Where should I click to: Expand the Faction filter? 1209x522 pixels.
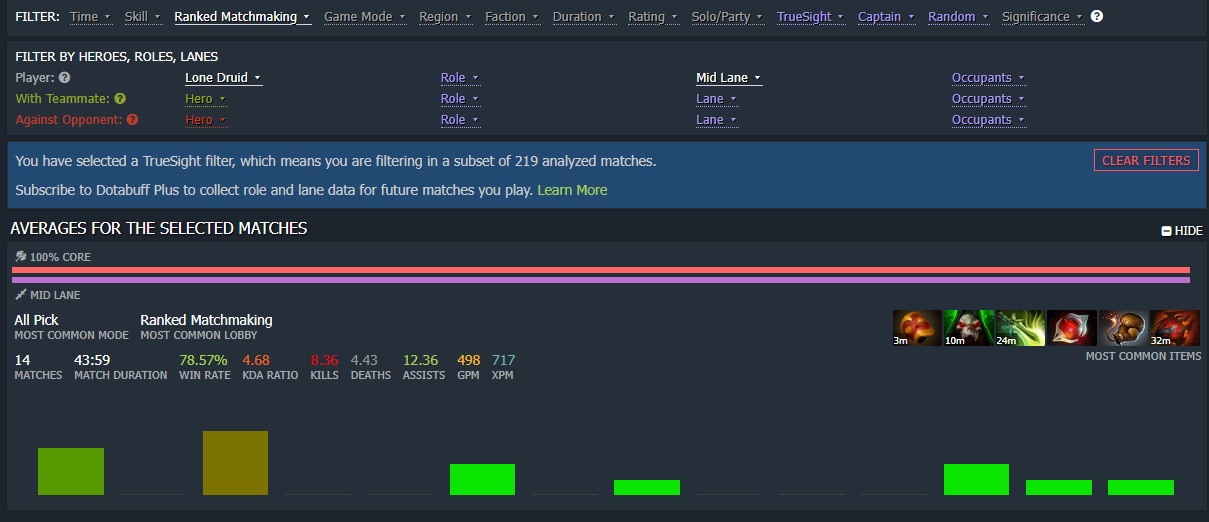click(x=512, y=17)
